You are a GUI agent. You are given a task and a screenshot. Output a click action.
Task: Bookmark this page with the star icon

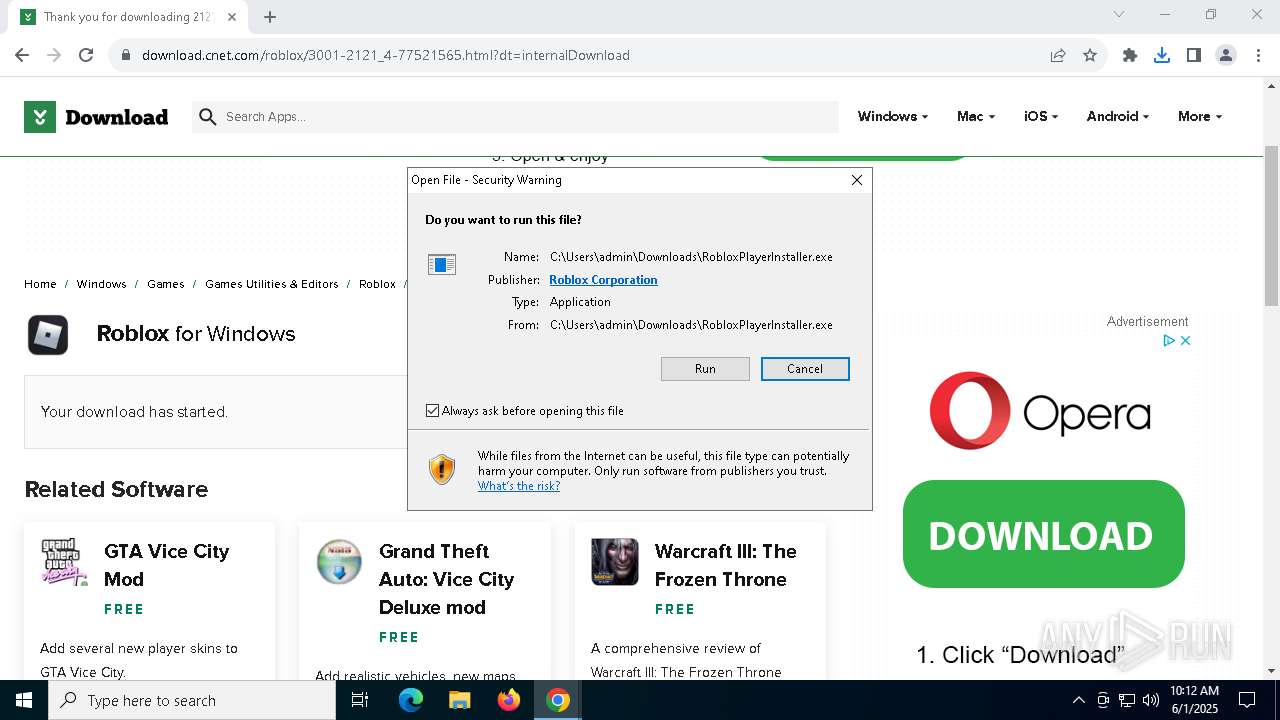(1090, 55)
